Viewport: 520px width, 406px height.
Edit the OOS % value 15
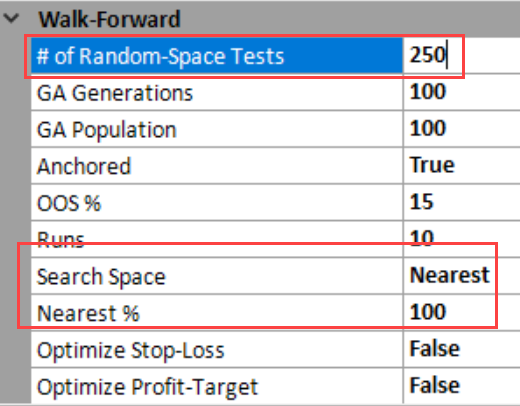(462, 202)
